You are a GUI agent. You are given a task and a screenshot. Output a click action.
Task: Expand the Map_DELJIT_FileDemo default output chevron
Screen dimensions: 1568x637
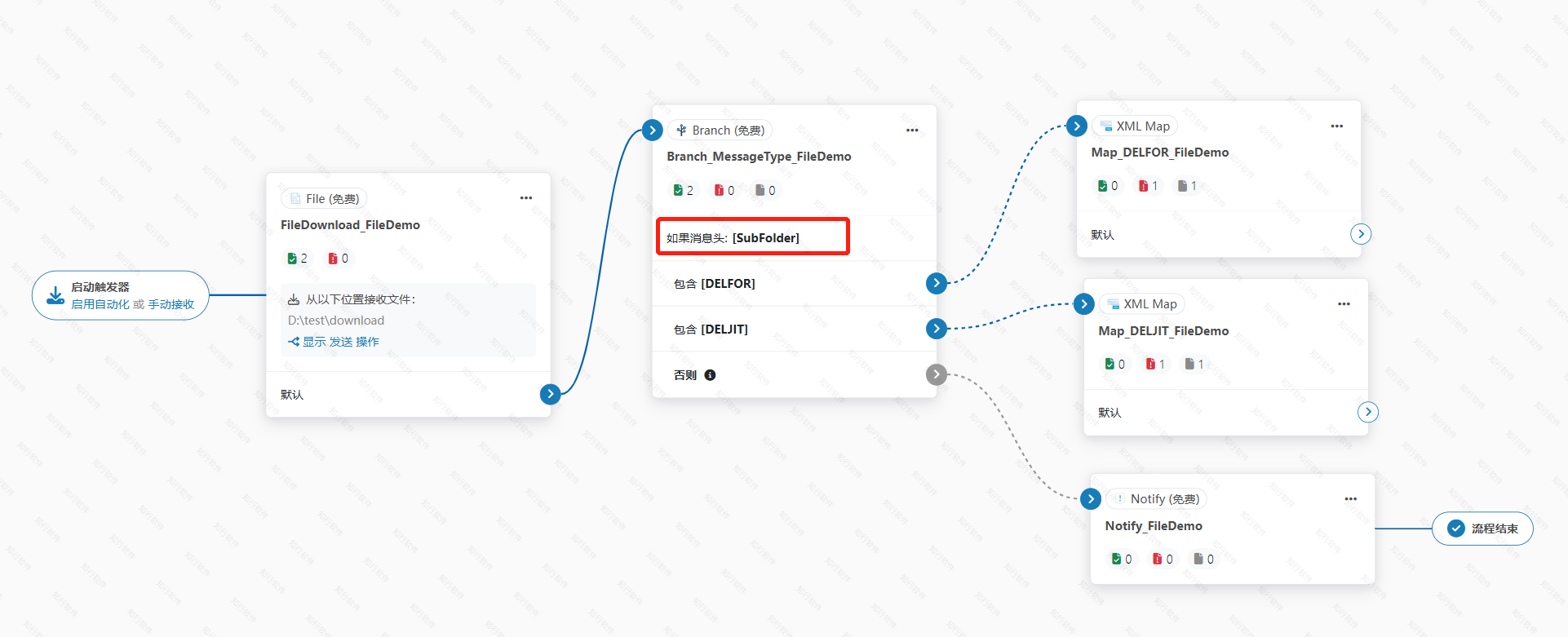click(x=1368, y=412)
